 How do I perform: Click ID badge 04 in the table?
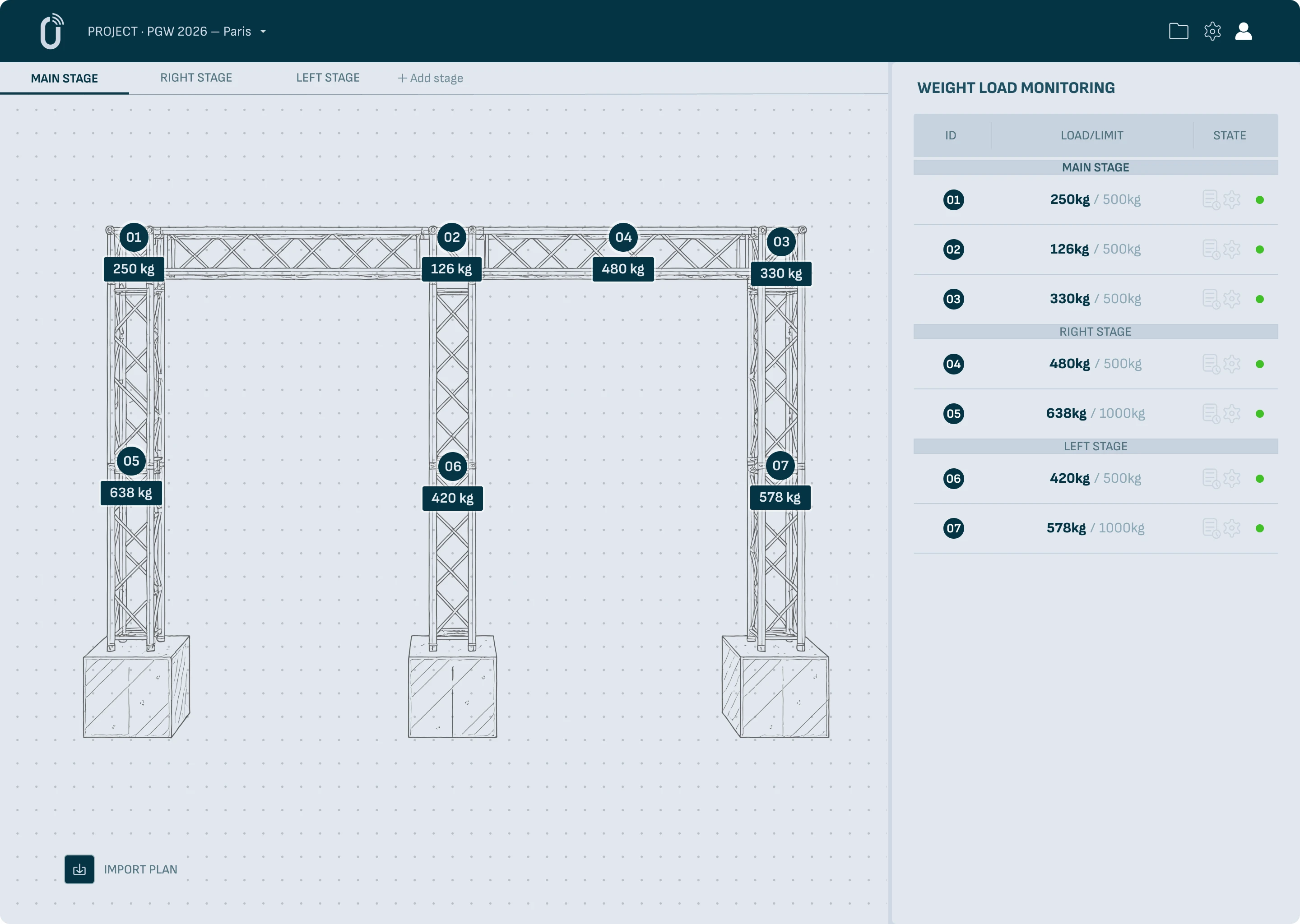953,364
